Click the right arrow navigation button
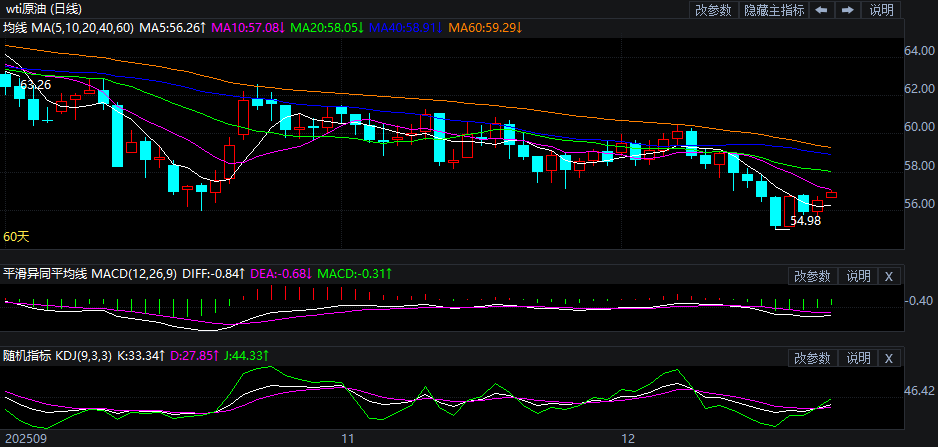The image size is (938, 447). tap(847, 10)
